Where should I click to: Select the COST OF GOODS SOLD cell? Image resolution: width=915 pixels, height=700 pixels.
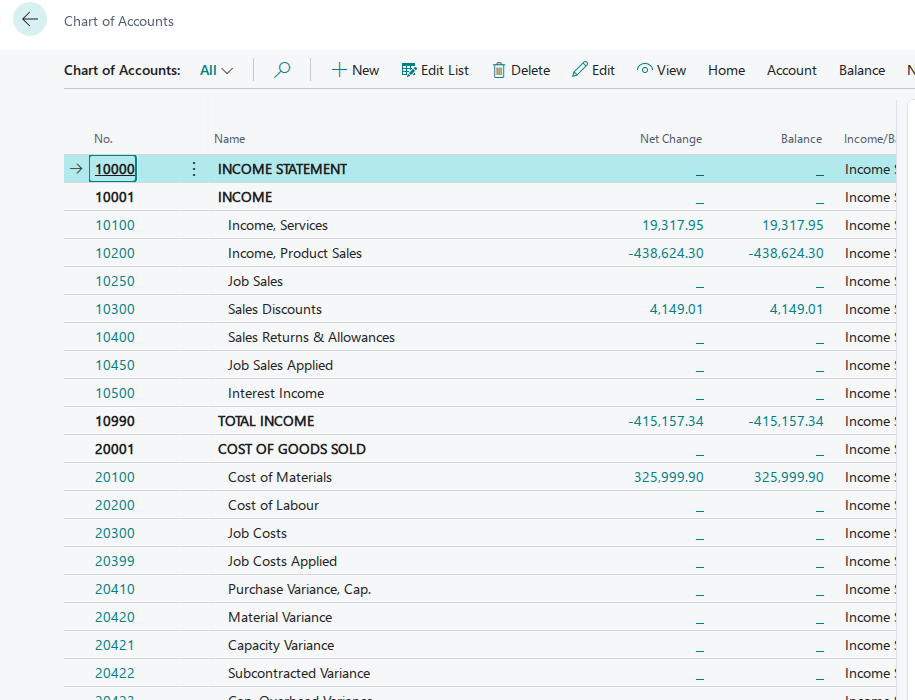click(x=292, y=449)
